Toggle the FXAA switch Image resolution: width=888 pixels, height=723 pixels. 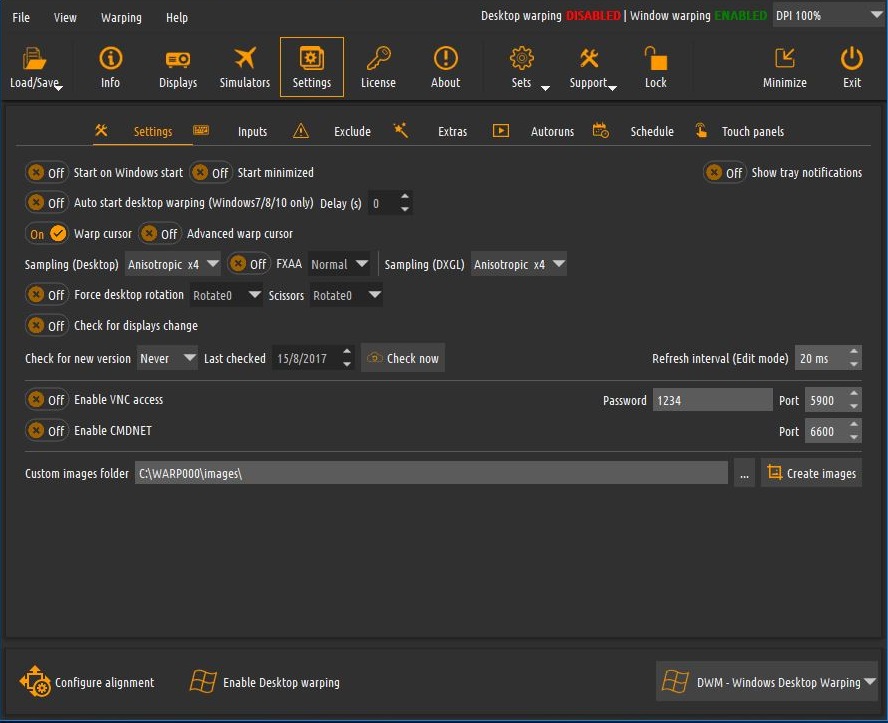click(x=249, y=264)
